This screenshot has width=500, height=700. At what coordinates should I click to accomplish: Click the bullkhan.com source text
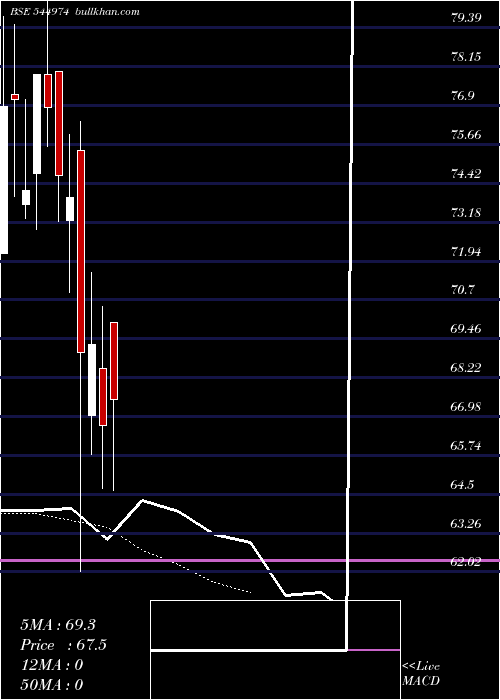(106, 12)
